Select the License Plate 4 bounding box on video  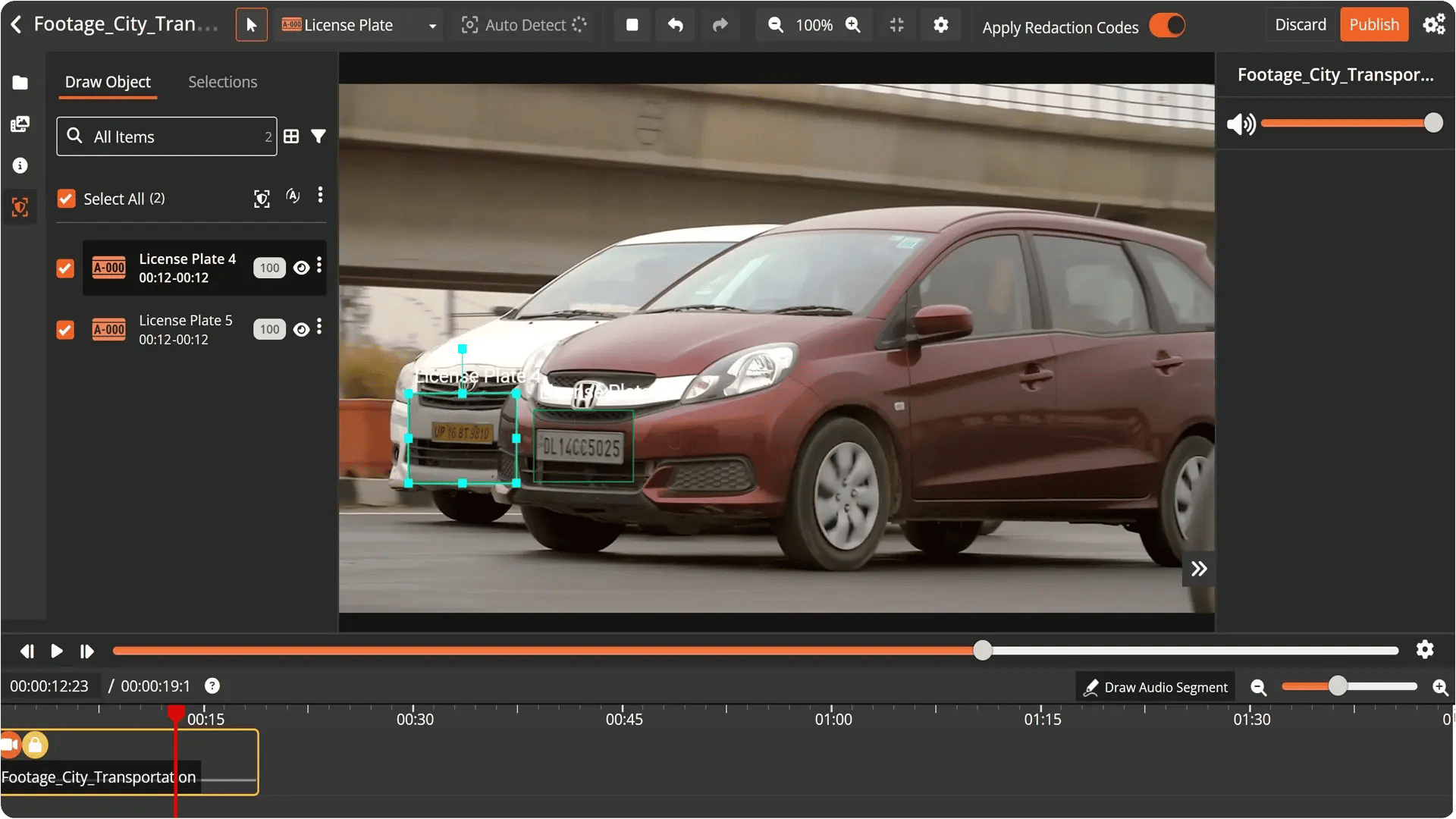(x=463, y=438)
